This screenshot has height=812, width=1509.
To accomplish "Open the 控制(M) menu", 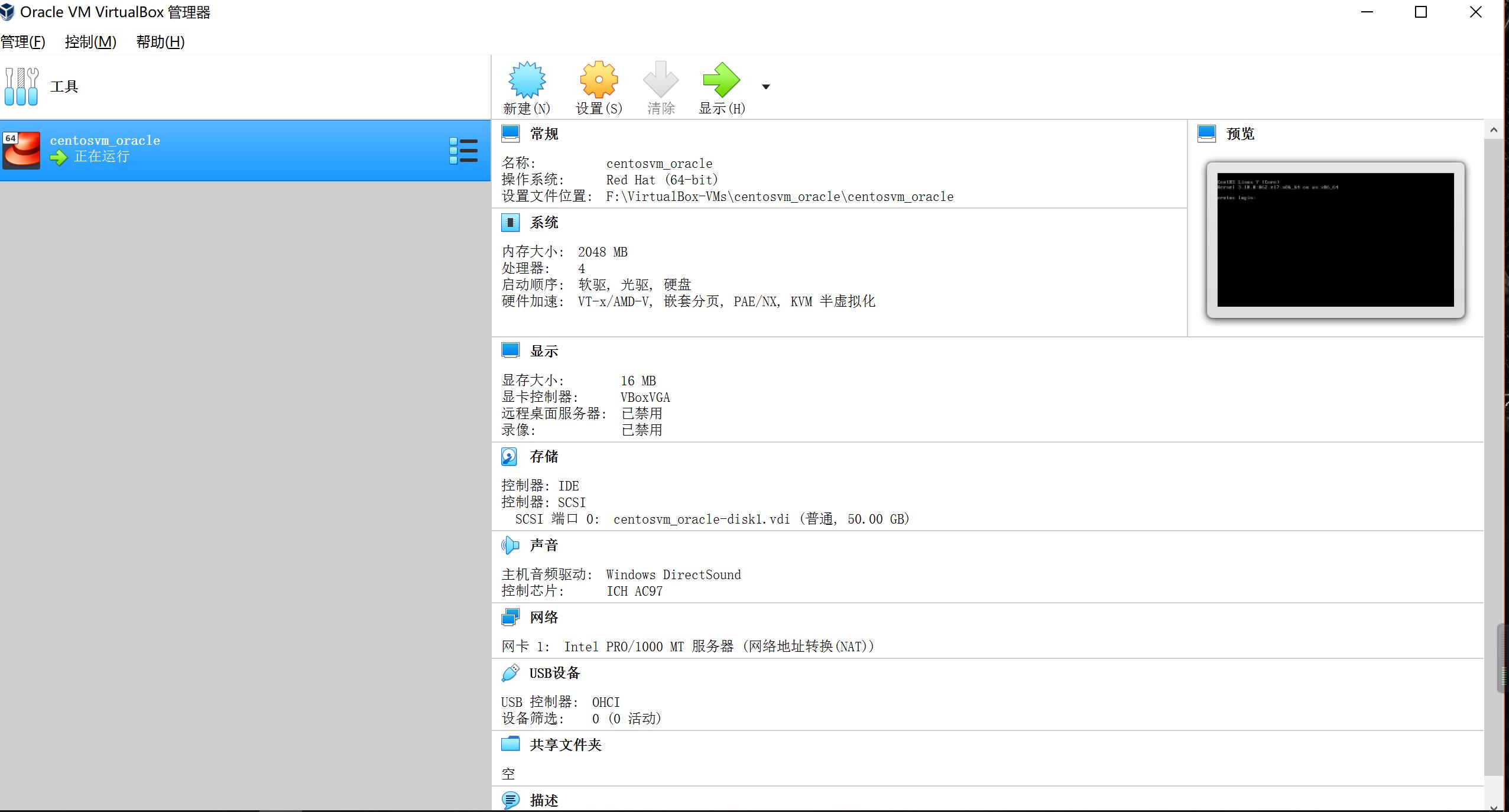I will tap(90, 41).
